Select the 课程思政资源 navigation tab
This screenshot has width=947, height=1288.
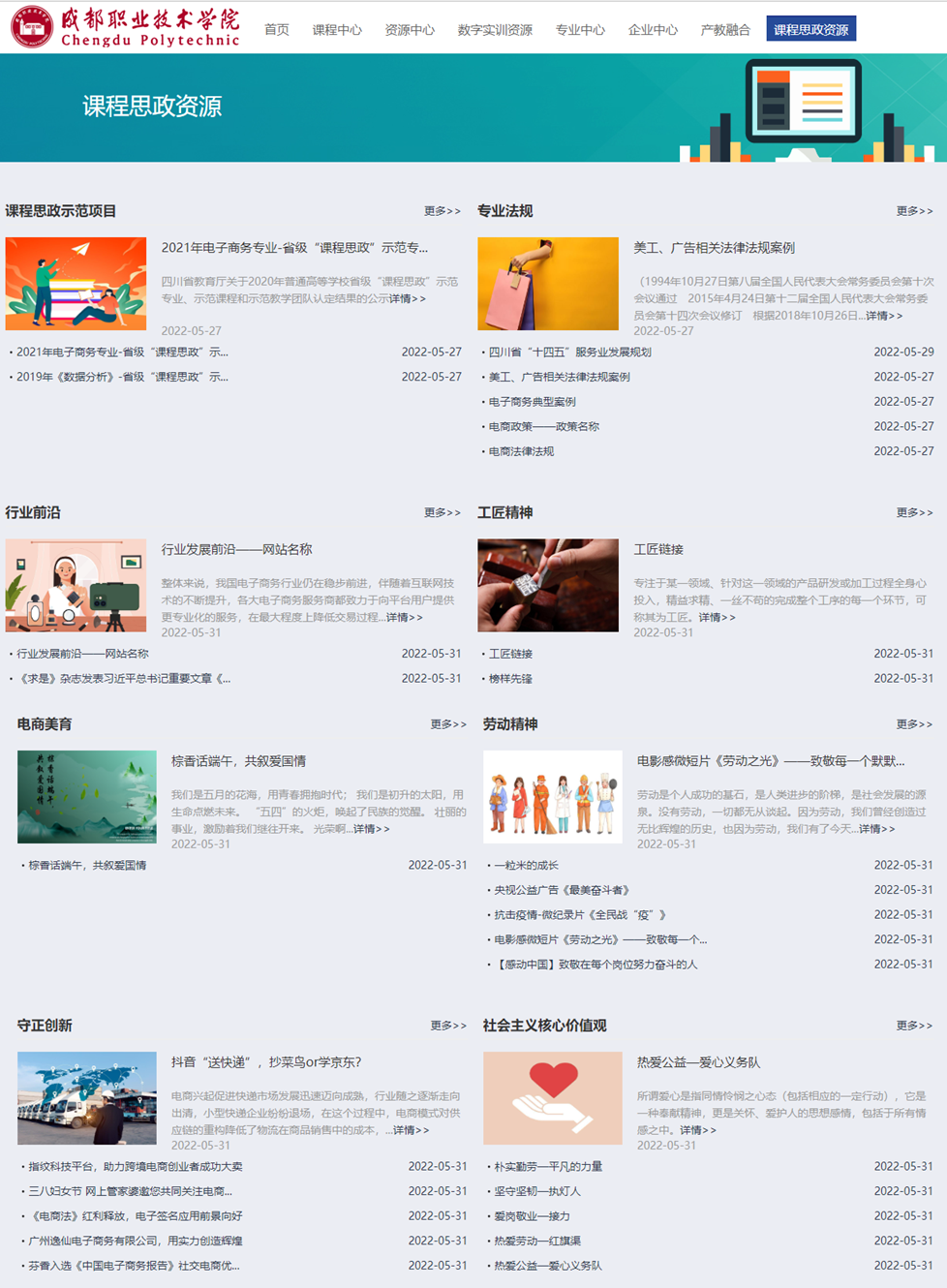(x=810, y=30)
